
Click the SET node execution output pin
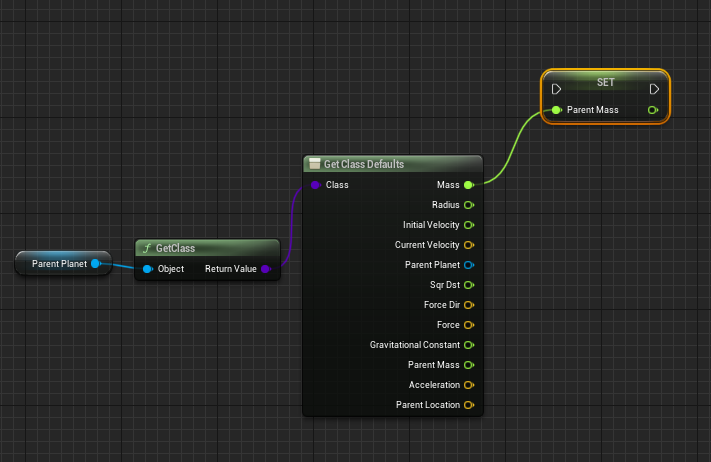pyautogui.click(x=653, y=89)
